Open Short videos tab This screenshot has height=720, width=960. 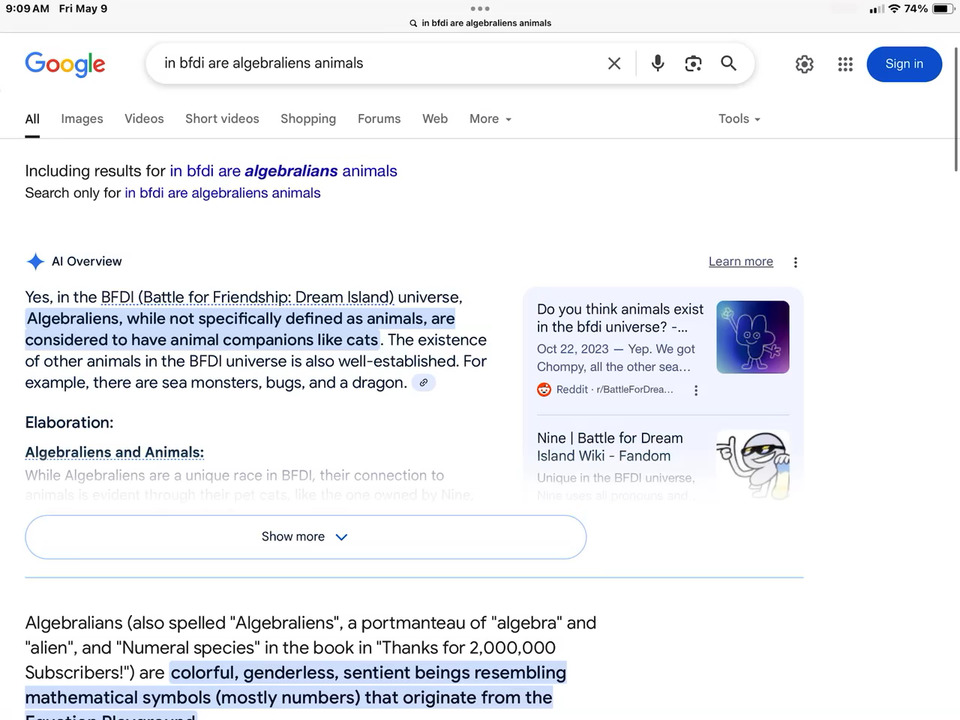[222, 119]
